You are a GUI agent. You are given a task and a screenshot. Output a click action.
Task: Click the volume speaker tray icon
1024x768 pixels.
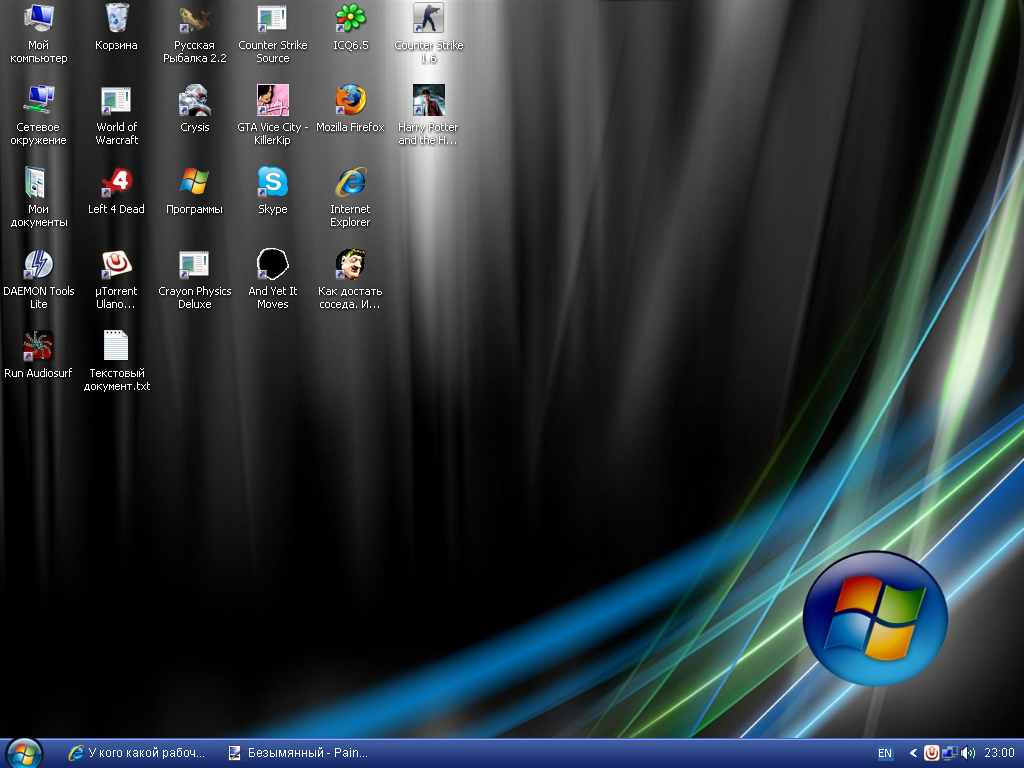pyautogui.click(x=967, y=753)
